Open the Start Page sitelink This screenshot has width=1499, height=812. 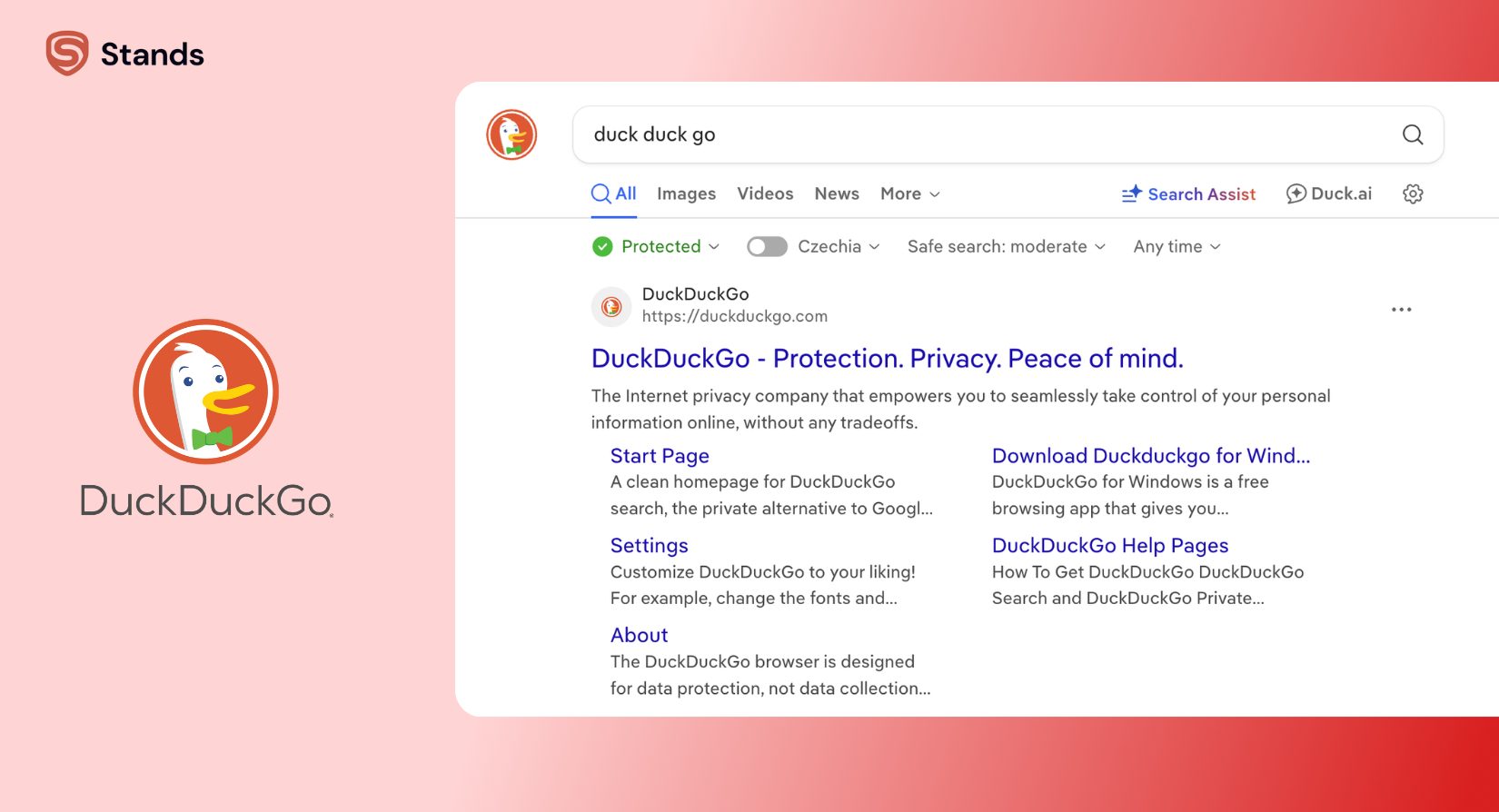[x=660, y=456]
